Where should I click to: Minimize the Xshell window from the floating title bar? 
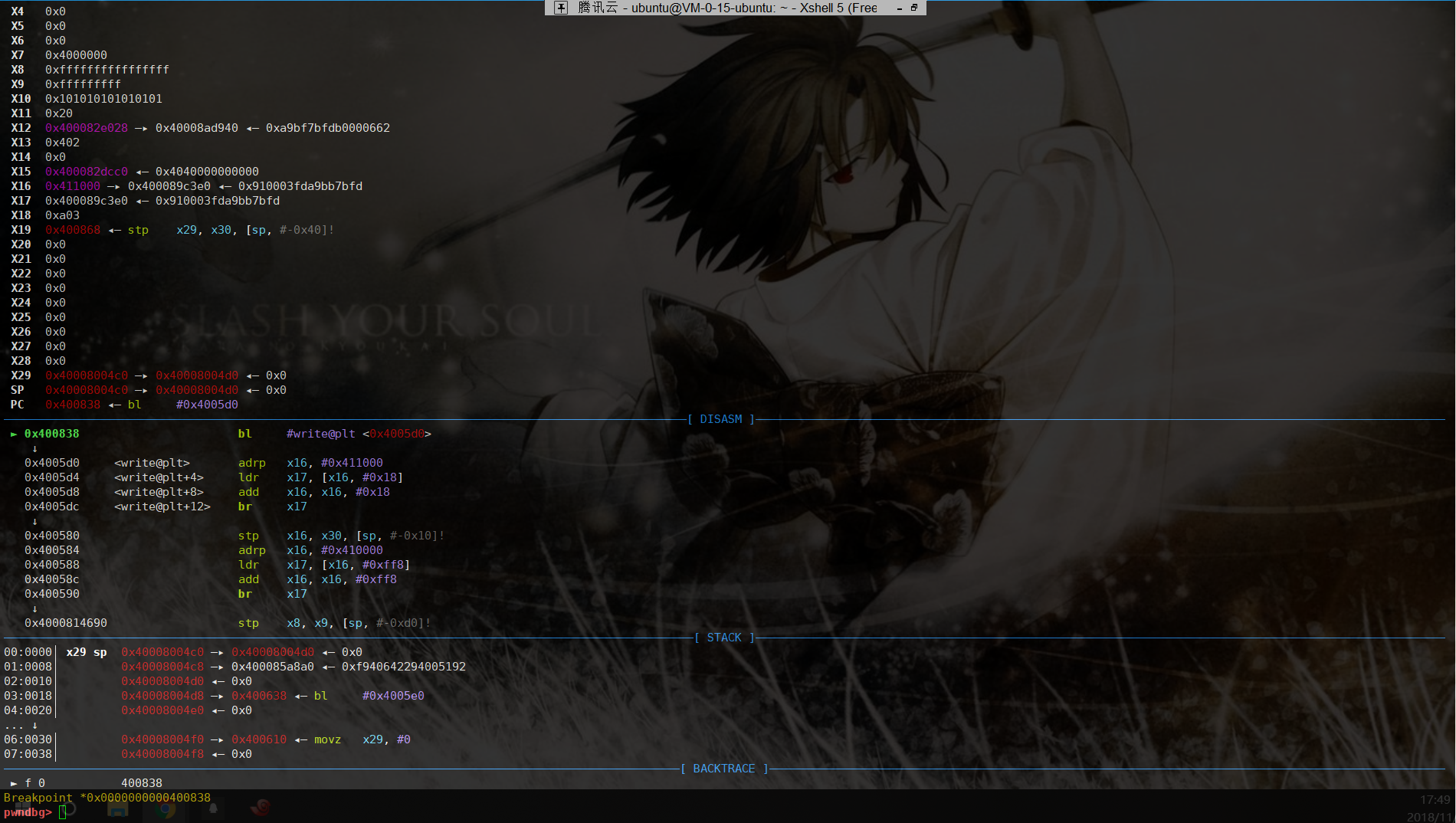tap(900, 8)
